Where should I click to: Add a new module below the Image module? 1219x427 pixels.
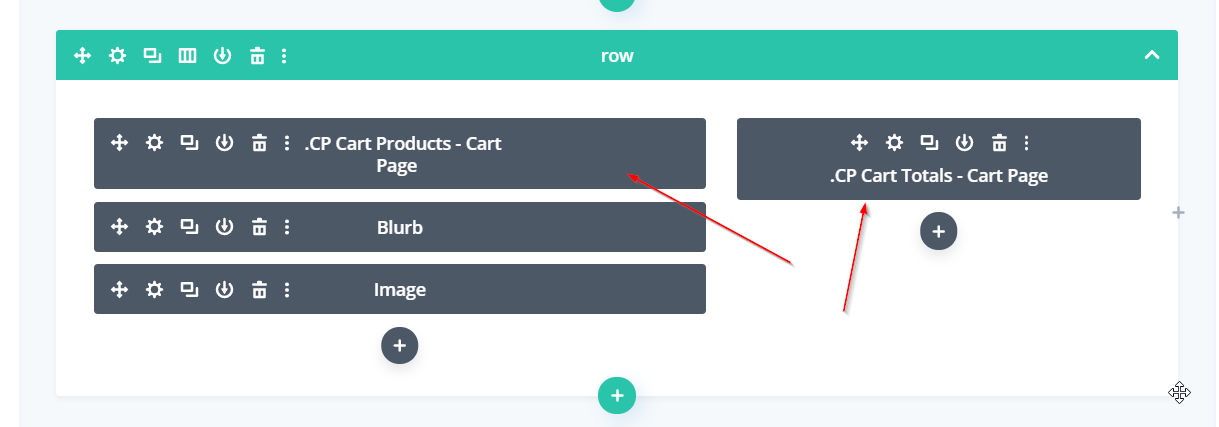coord(399,346)
